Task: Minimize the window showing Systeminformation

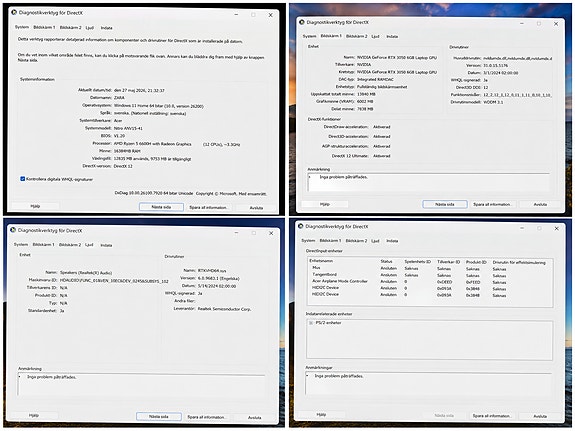Action: click(x=237, y=15)
